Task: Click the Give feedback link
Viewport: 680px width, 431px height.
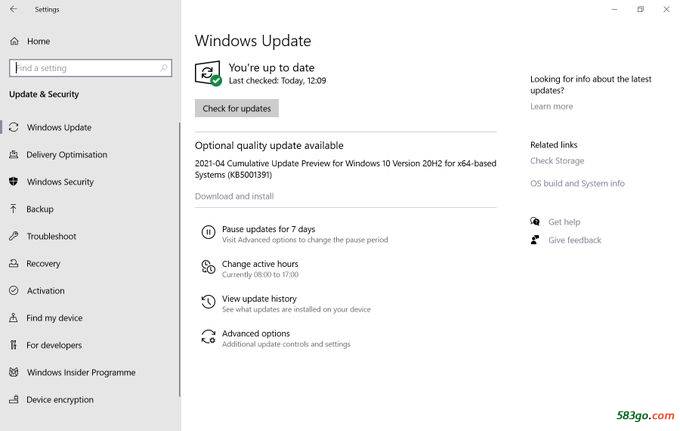Action: point(575,240)
